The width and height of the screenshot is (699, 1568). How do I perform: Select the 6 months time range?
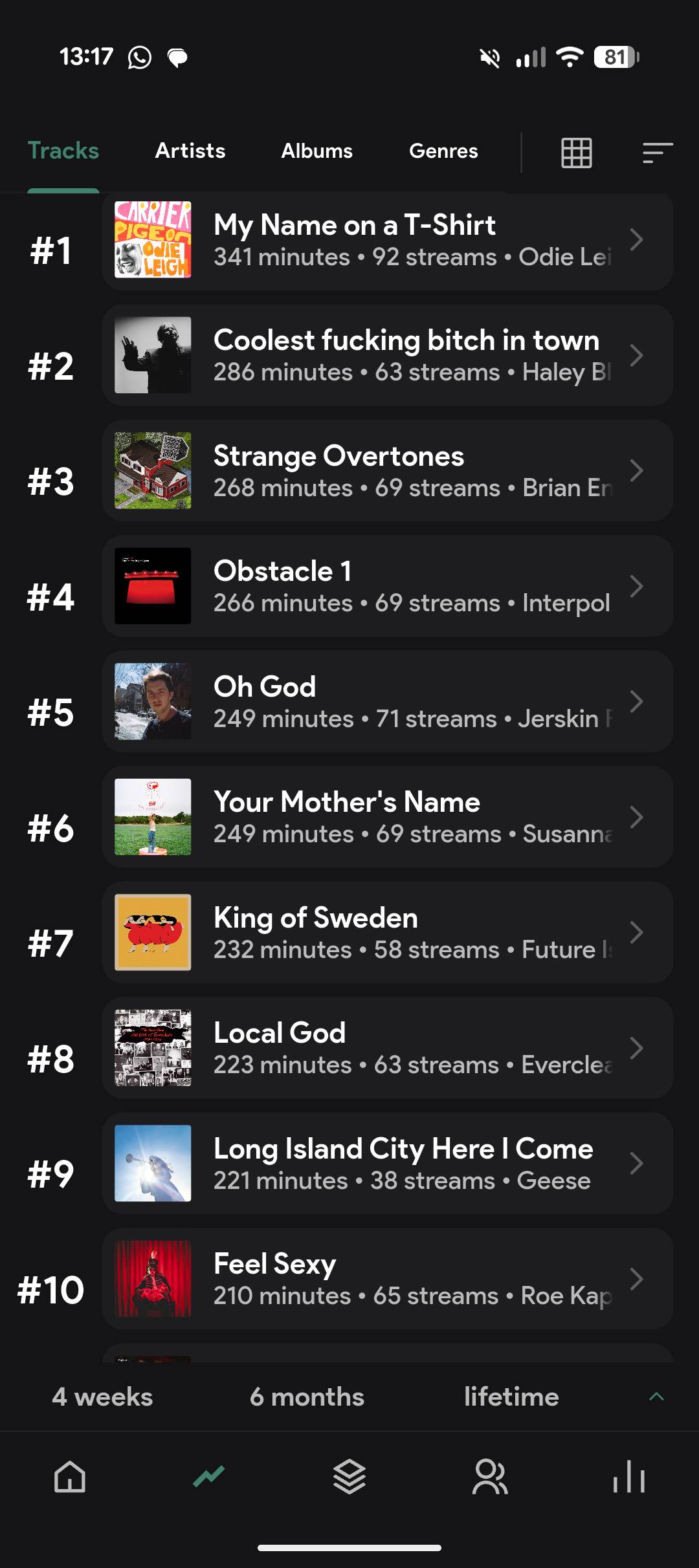coord(307,1397)
